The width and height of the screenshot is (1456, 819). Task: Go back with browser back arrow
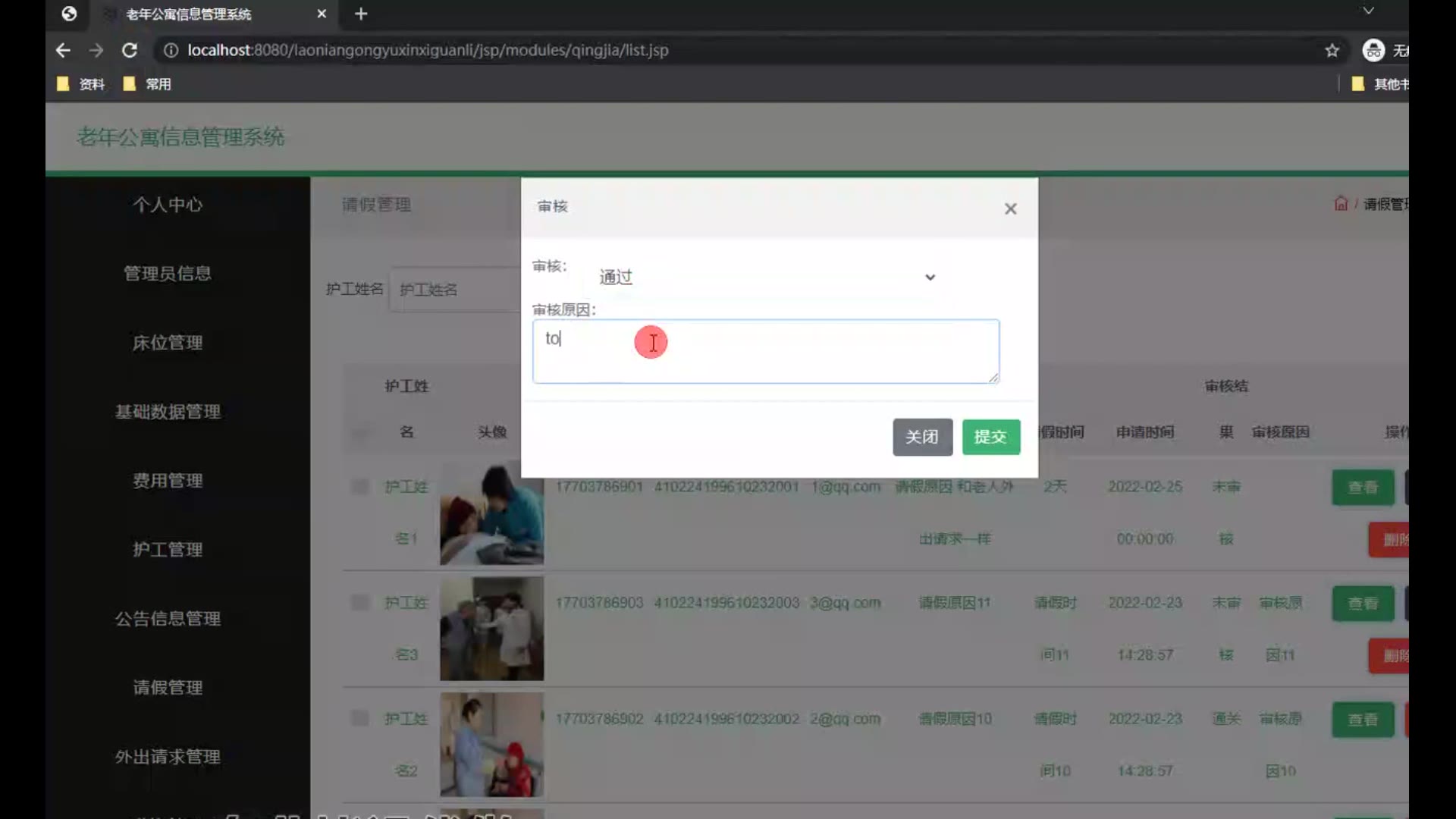[x=63, y=50]
